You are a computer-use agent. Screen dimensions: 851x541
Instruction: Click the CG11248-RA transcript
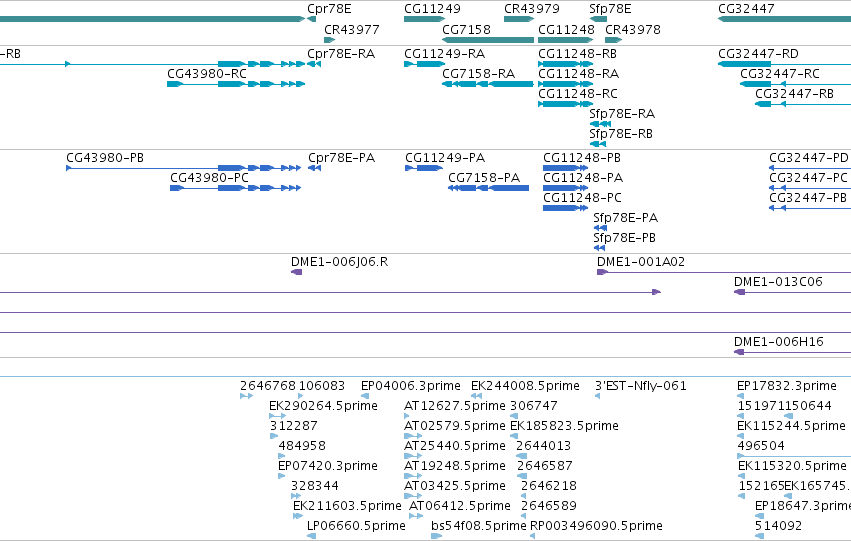pos(565,84)
